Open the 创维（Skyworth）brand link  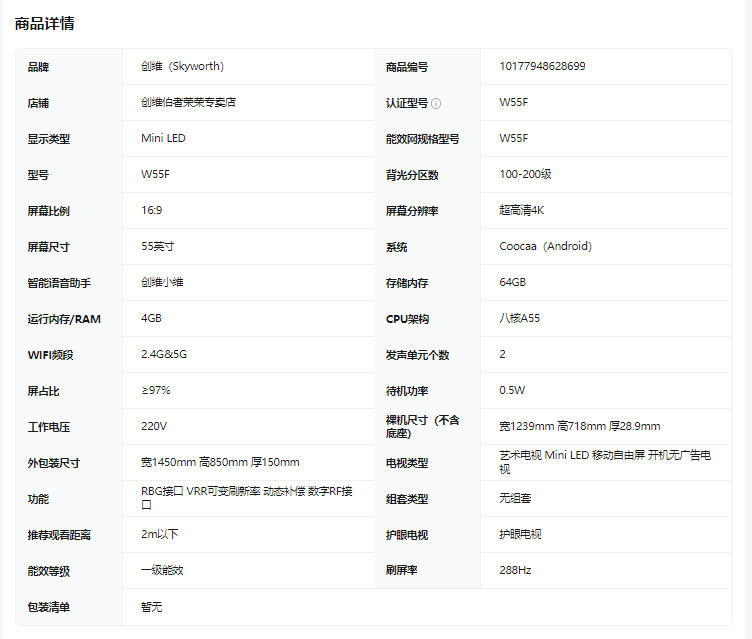click(182, 67)
